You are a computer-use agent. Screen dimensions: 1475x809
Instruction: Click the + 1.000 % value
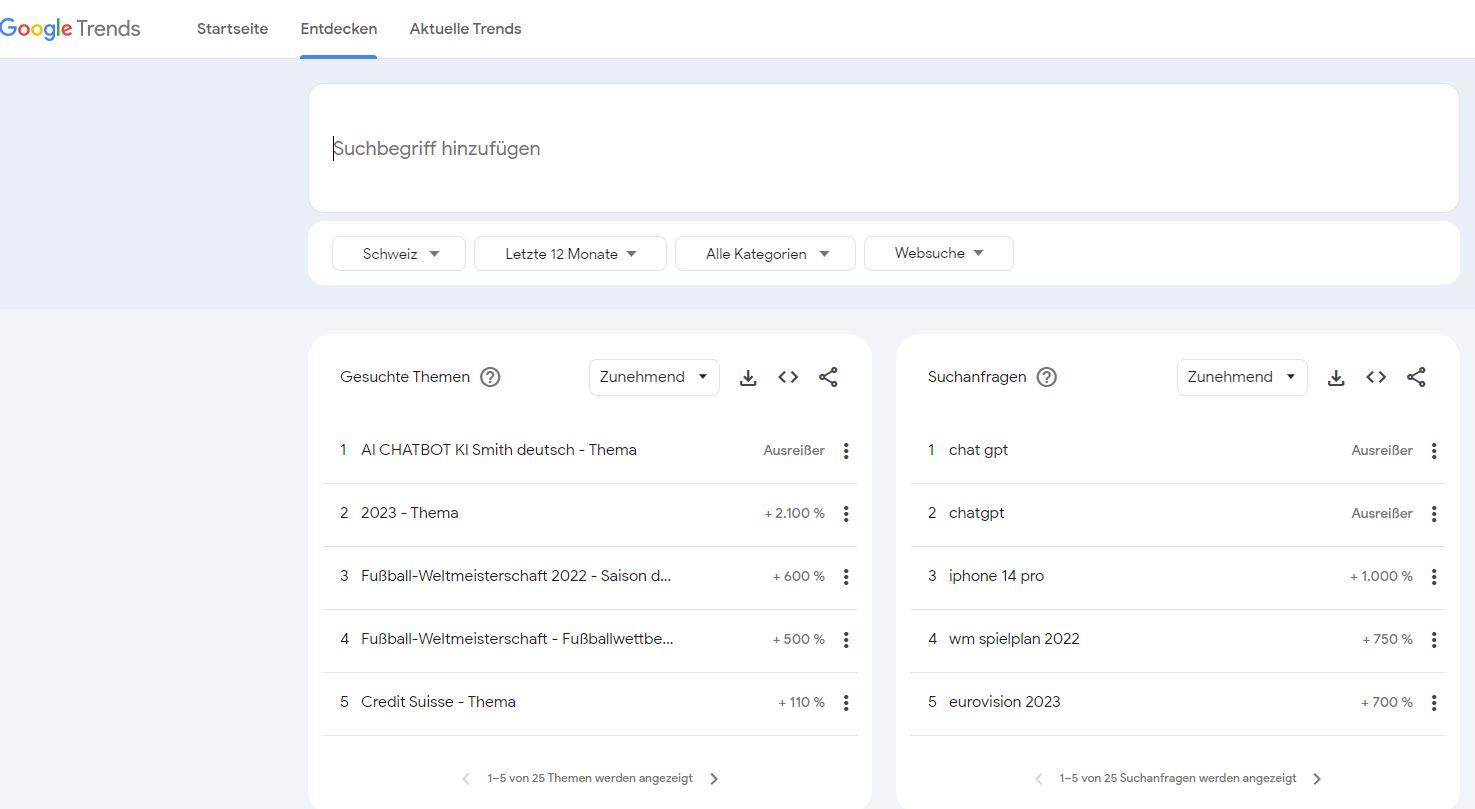click(1382, 577)
